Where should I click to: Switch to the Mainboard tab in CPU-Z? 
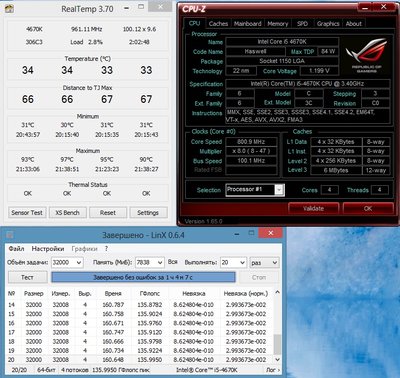[247, 24]
